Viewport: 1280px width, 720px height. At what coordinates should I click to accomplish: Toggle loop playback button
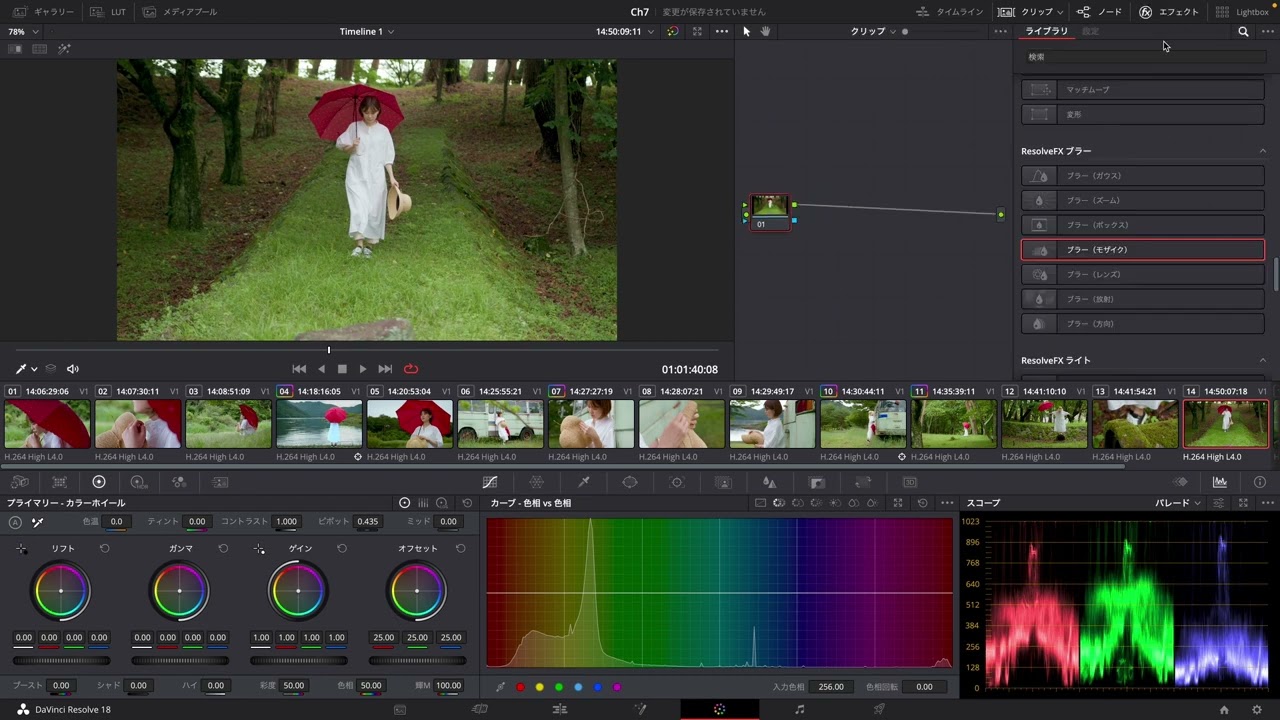[411, 369]
